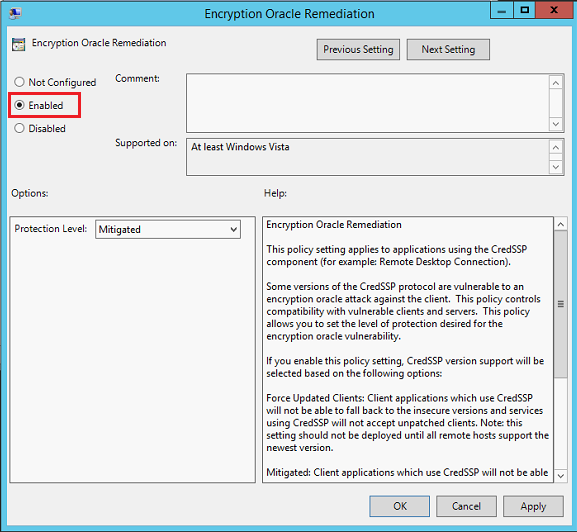Click the Comment box scroll down arrow

[x=556, y=124]
